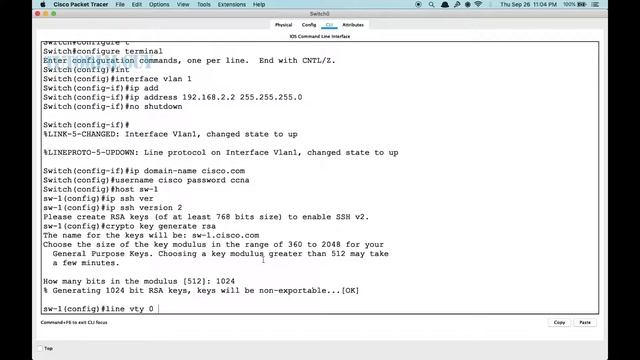
Task: Select the CLI tab
Action: pos(329,25)
